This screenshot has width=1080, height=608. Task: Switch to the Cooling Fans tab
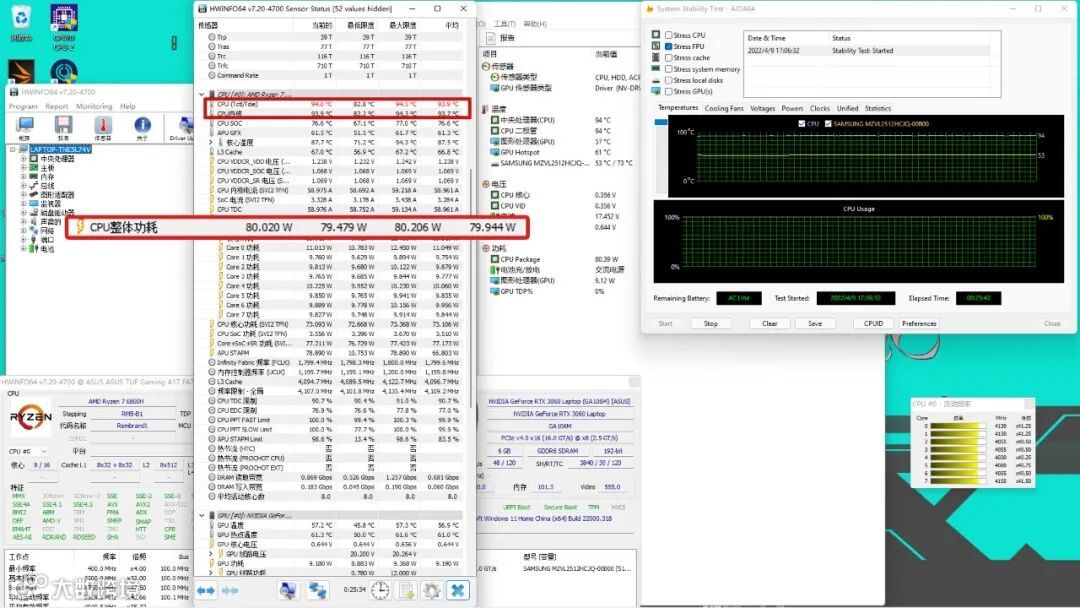[724, 109]
